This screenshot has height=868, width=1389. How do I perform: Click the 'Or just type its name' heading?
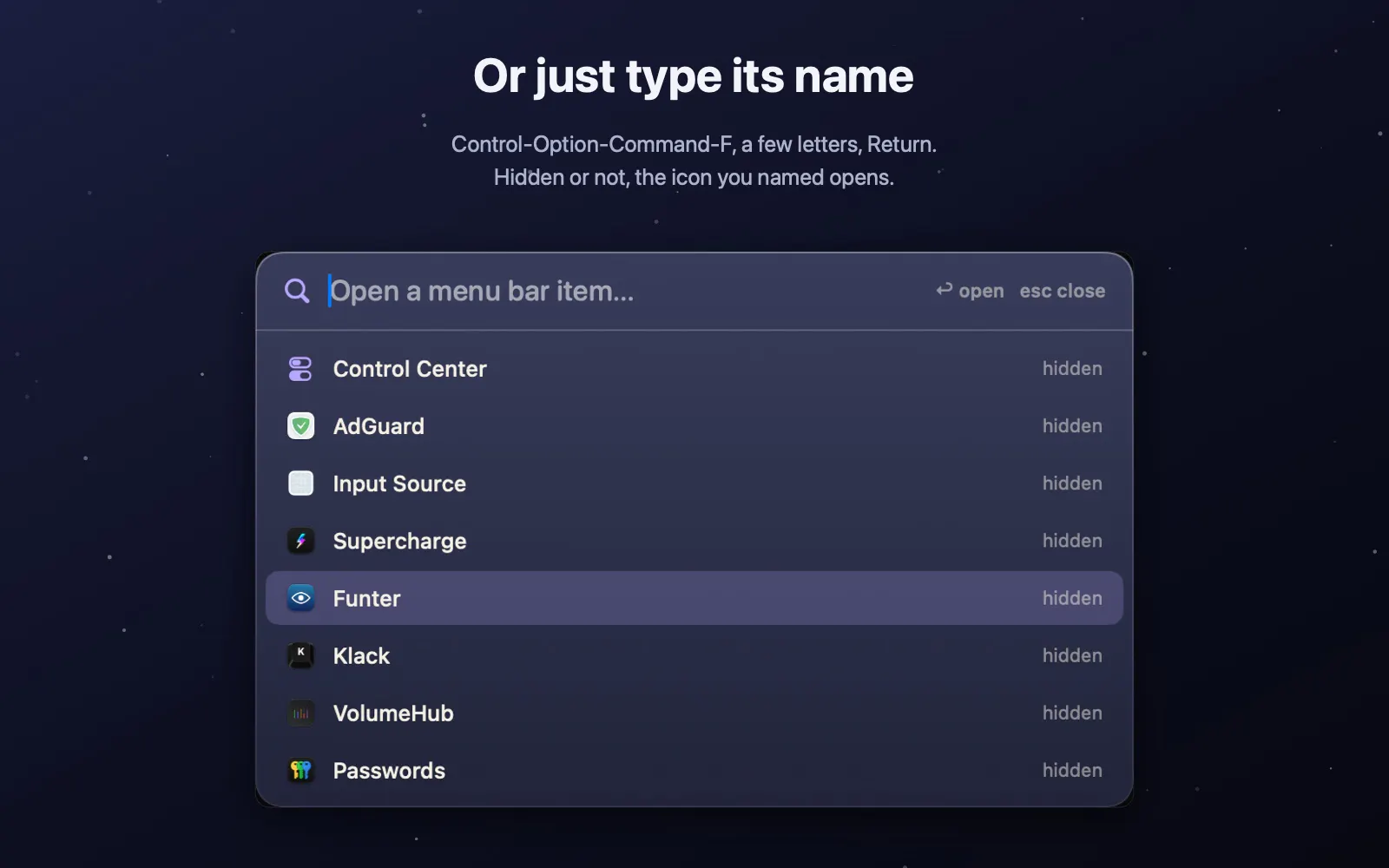click(x=694, y=76)
